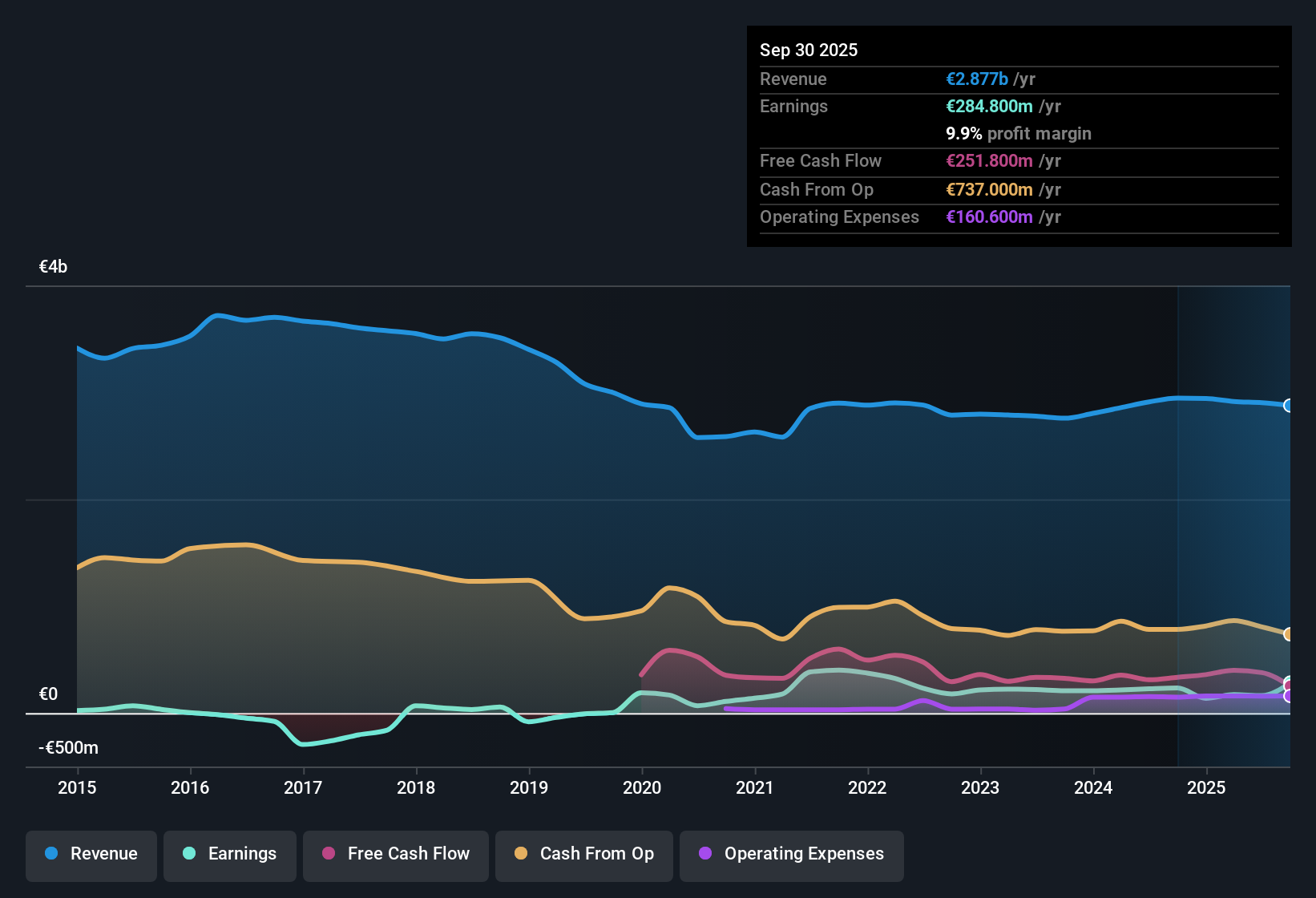This screenshot has height=898, width=1316.
Task: Select the Revenue endpoint marker on chart
Action: coord(1288,406)
